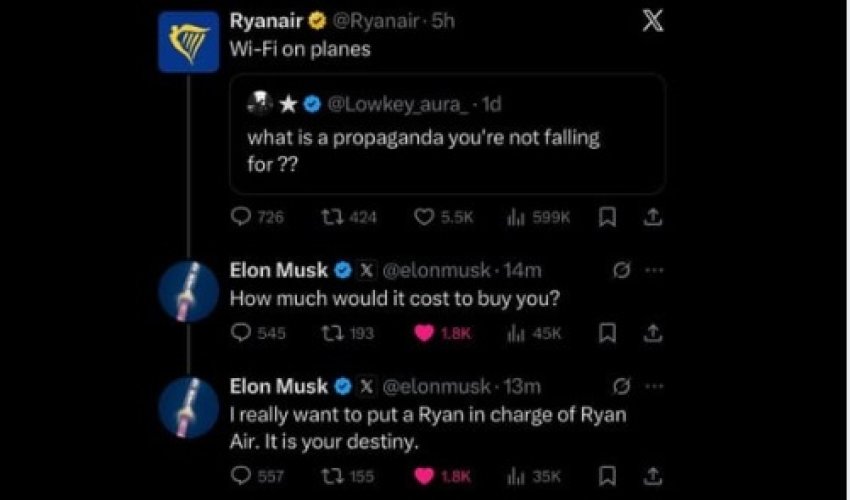Open more options on "cost to buy you" reply
This screenshot has width=850, height=500.
pos(653,271)
